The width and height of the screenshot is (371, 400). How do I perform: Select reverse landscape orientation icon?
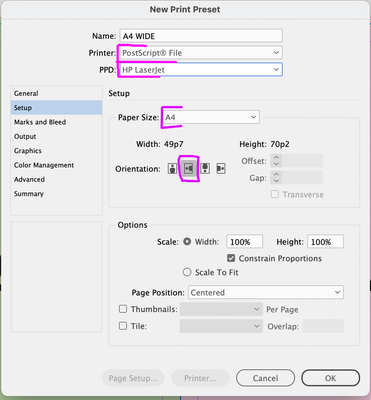221,169
